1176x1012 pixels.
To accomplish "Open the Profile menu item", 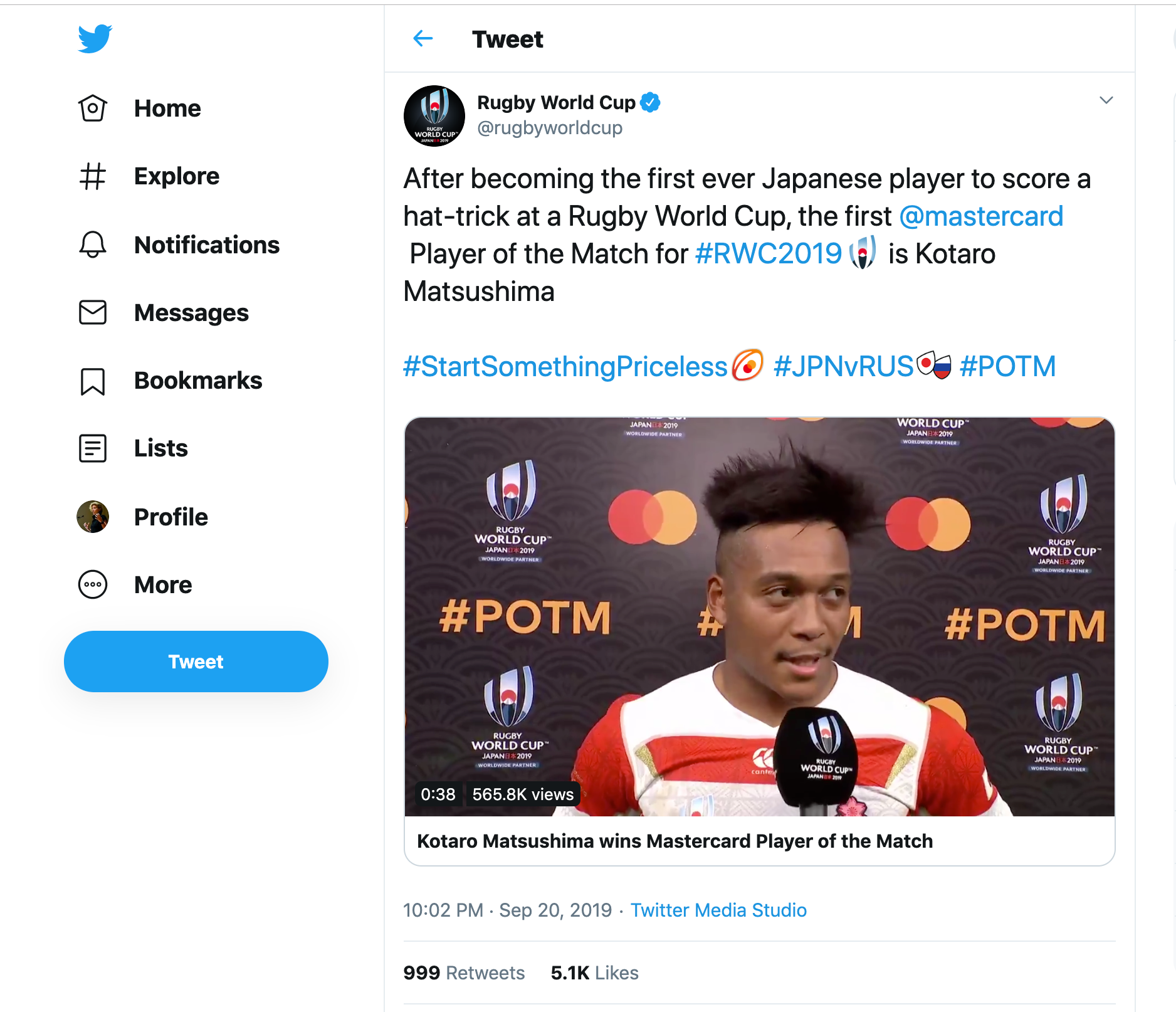I will tap(171, 517).
